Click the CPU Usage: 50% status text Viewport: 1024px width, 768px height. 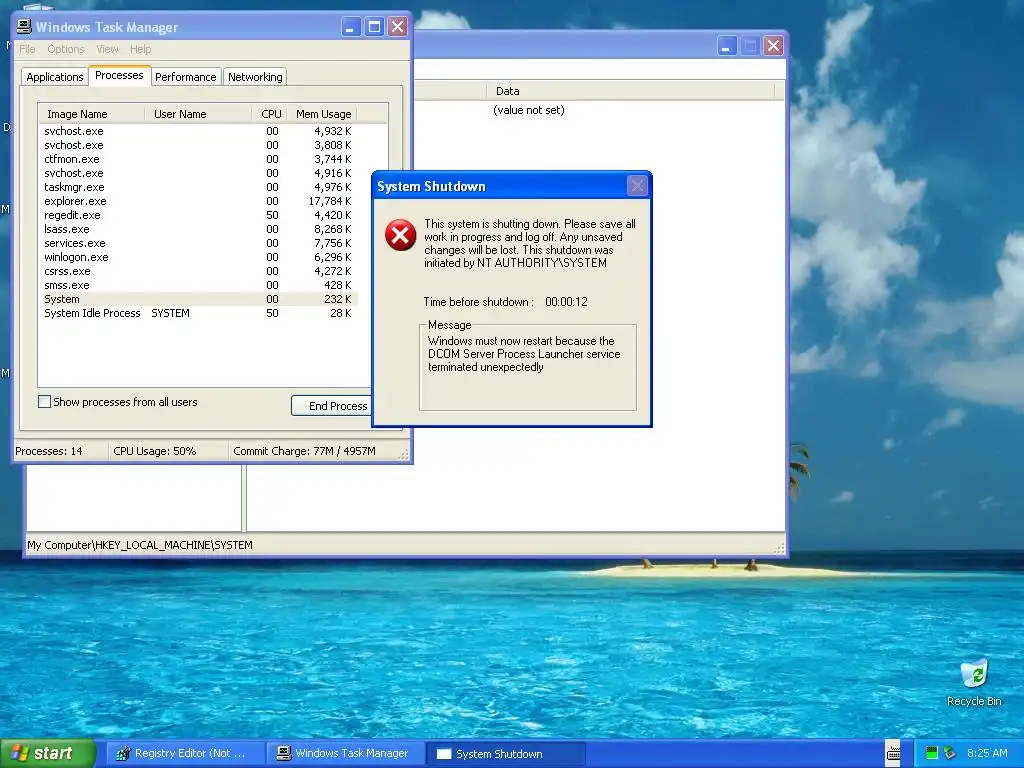click(x=155, y=451)
